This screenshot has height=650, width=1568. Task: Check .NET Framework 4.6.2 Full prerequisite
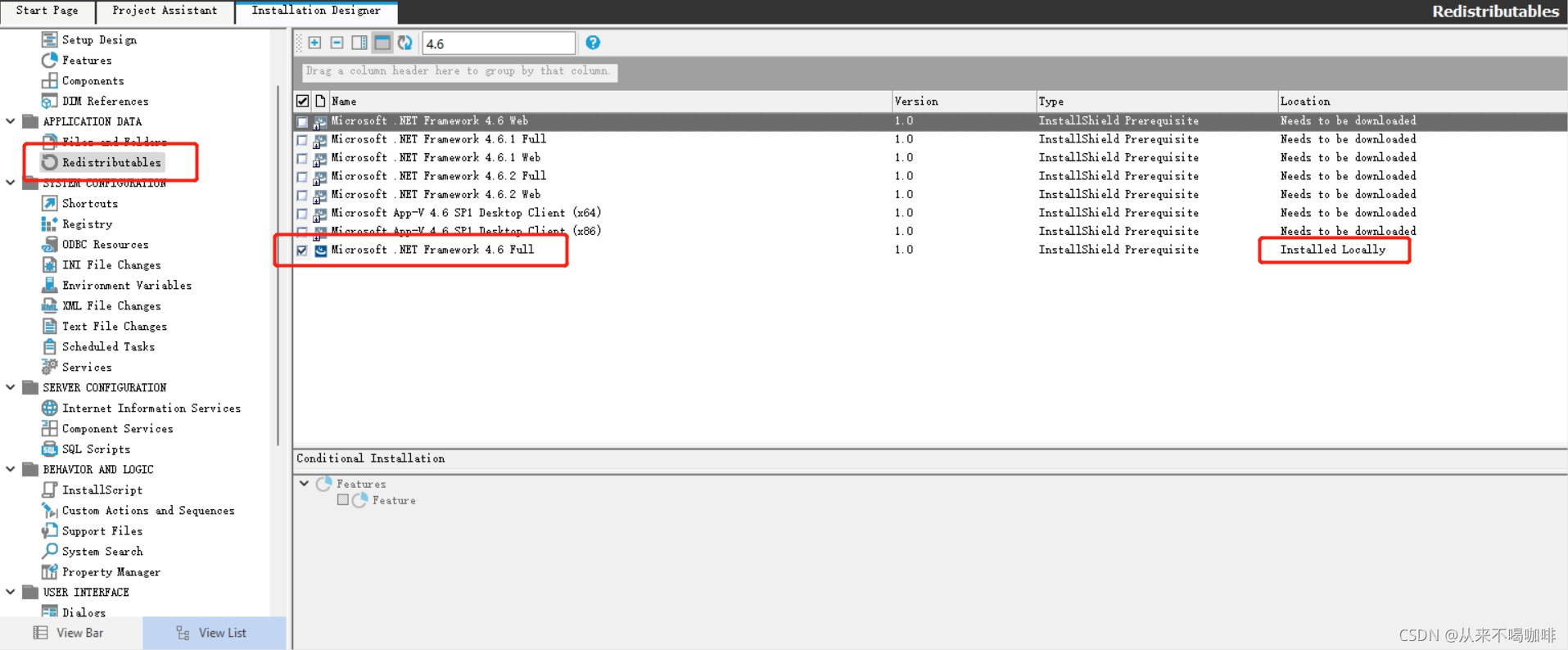click(x=302, y=177)
